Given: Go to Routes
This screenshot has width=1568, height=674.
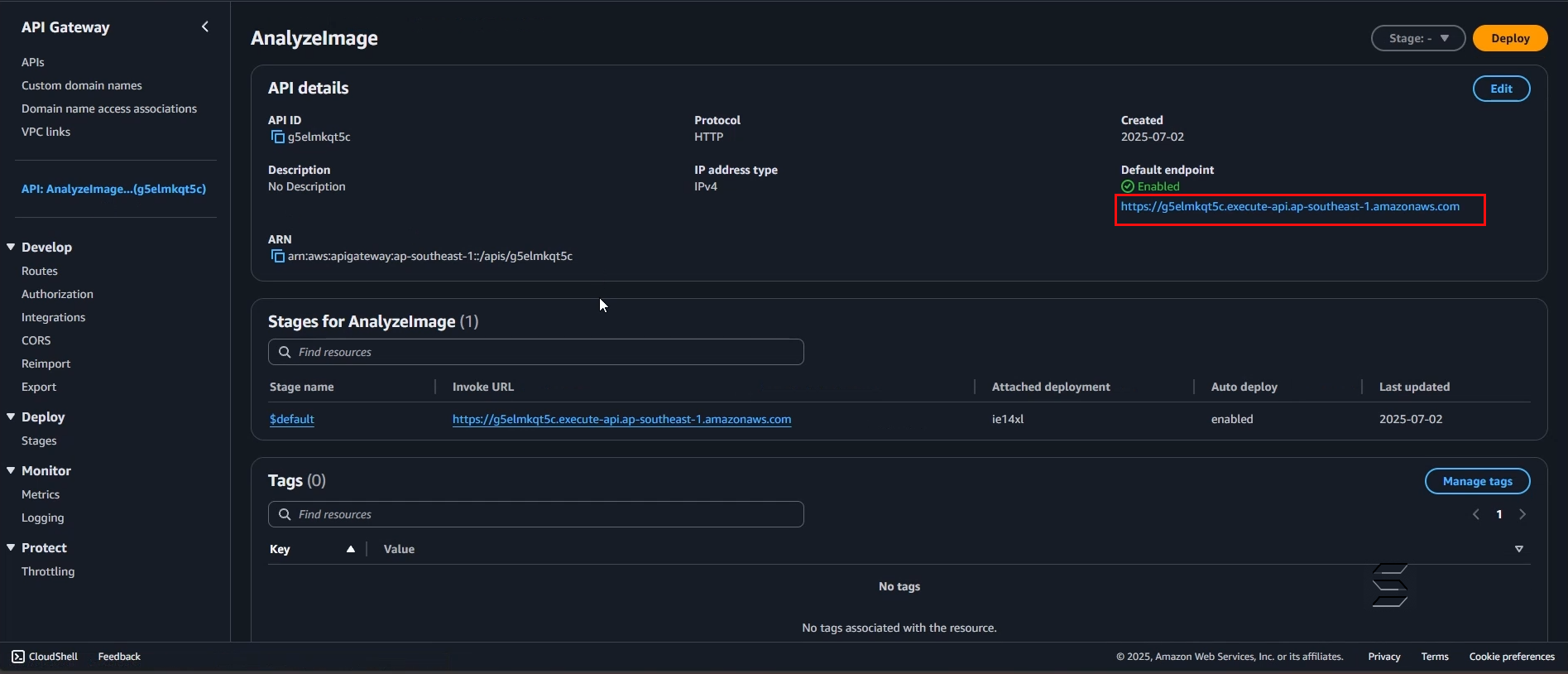Looking at the screenshot, I should [x=40, y=271].
